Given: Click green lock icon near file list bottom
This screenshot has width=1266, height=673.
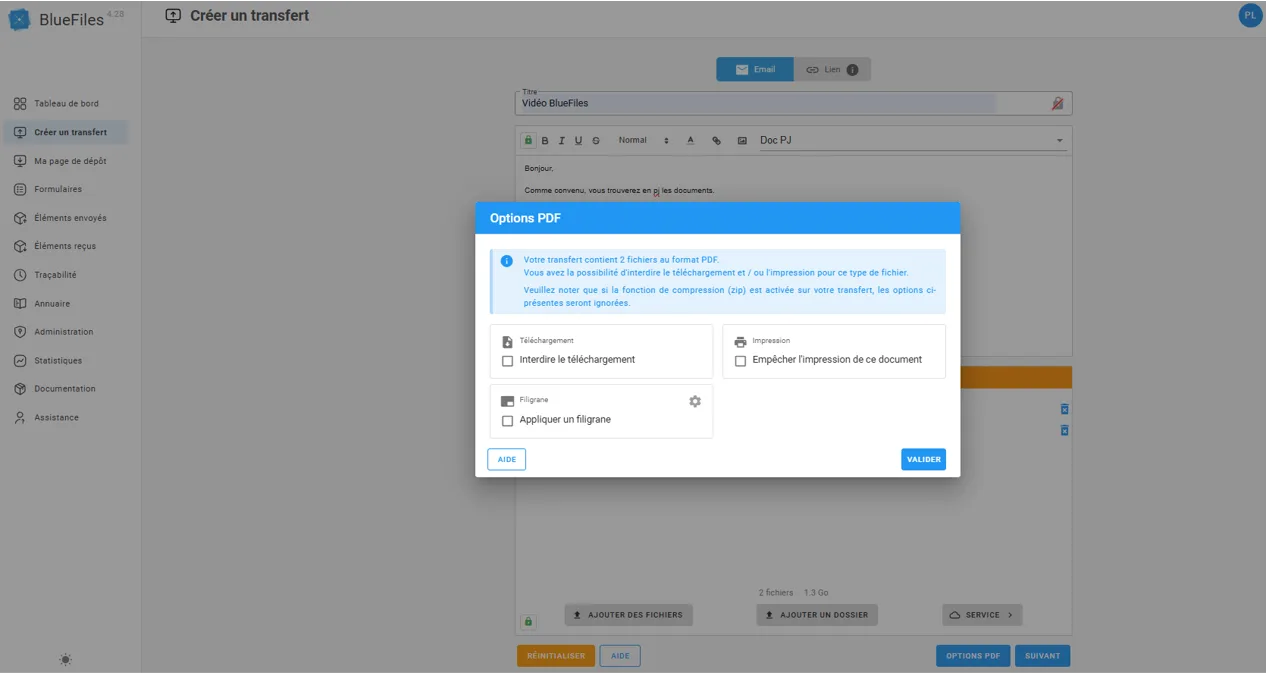Looking at the screenshot, I should [529, 622].
